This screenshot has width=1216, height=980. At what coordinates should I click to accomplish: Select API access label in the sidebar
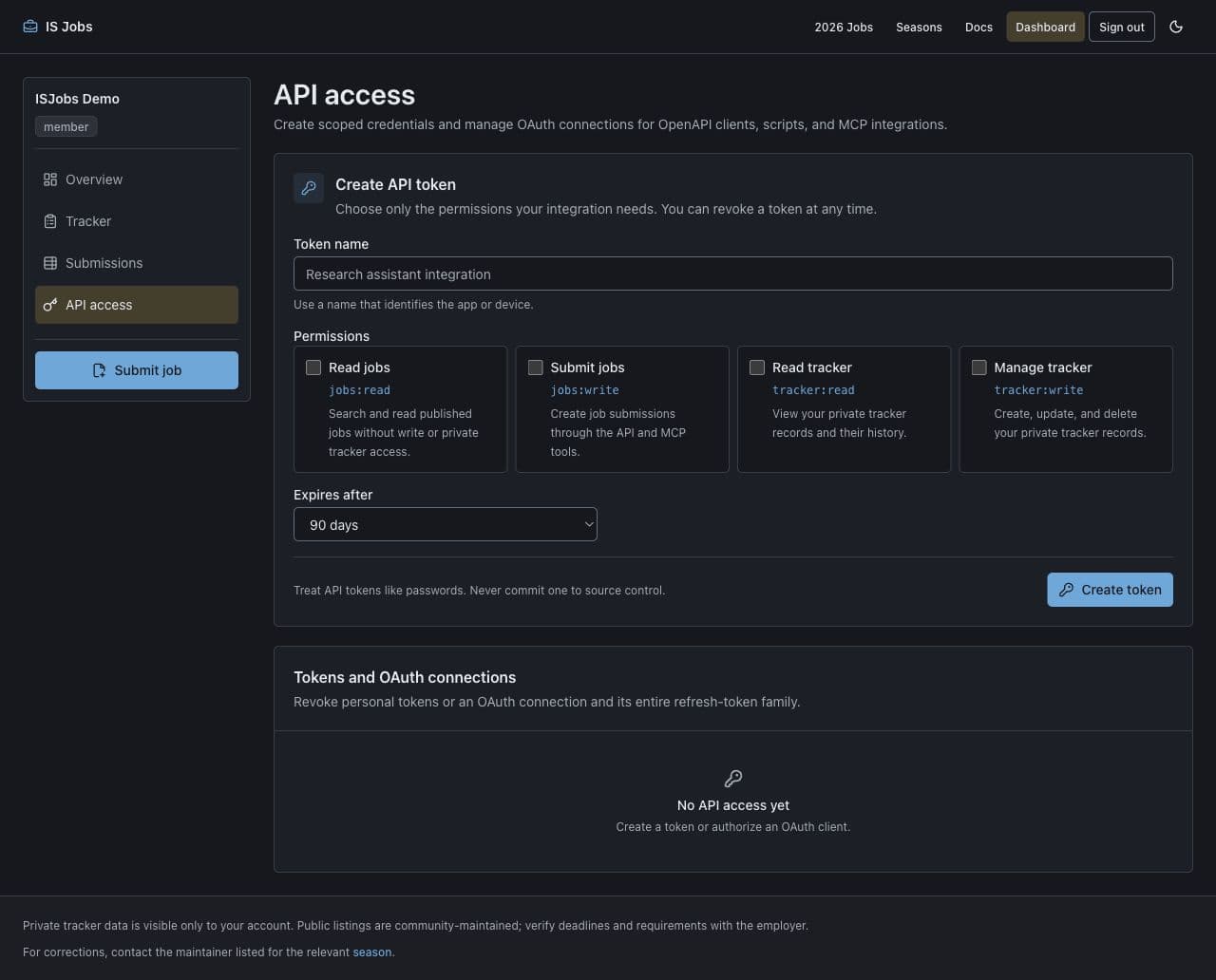coord(99,305)
